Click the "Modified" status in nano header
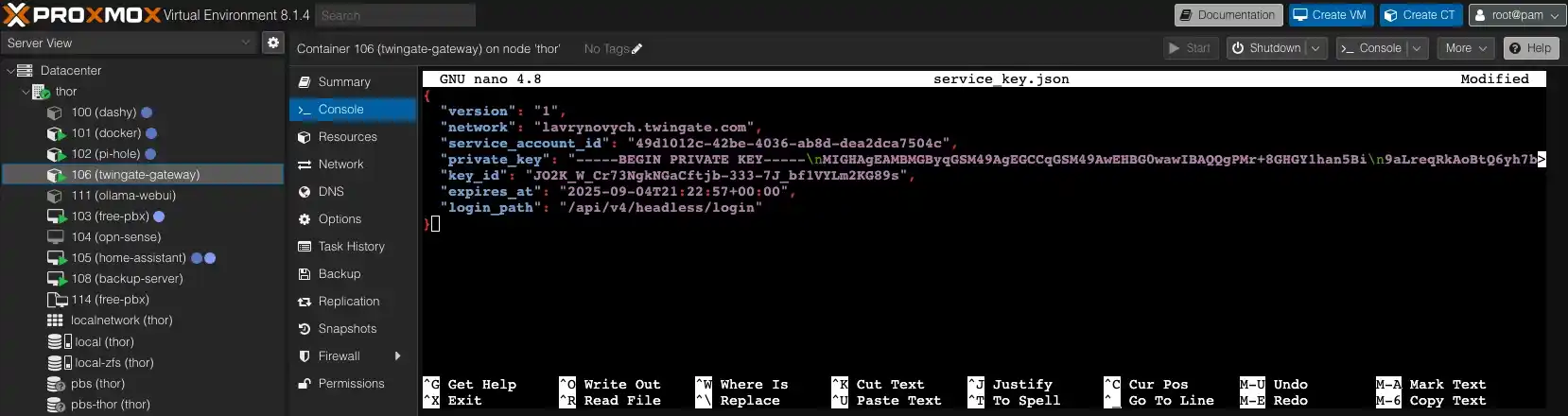 tap(1494, 79)
